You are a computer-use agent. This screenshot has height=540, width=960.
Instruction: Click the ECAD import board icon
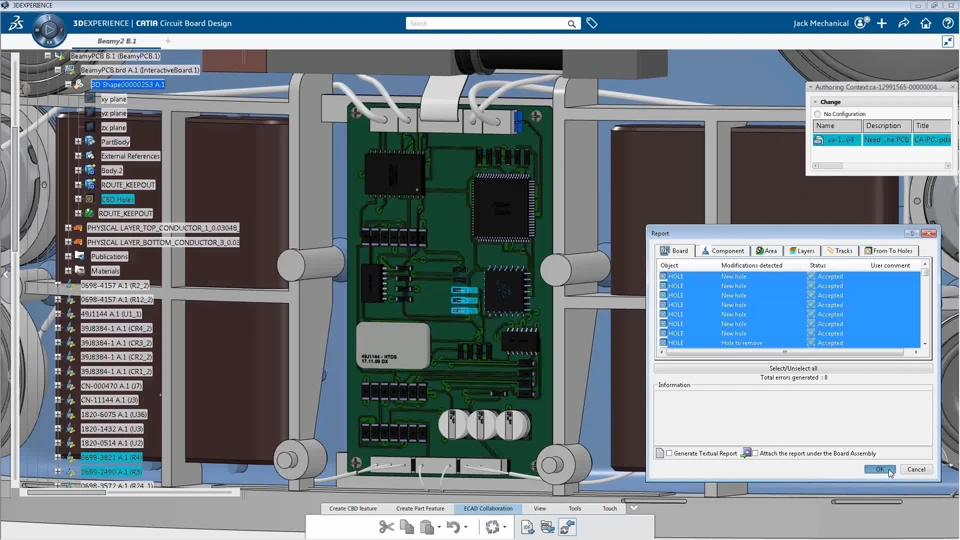[x=547, y=527]
